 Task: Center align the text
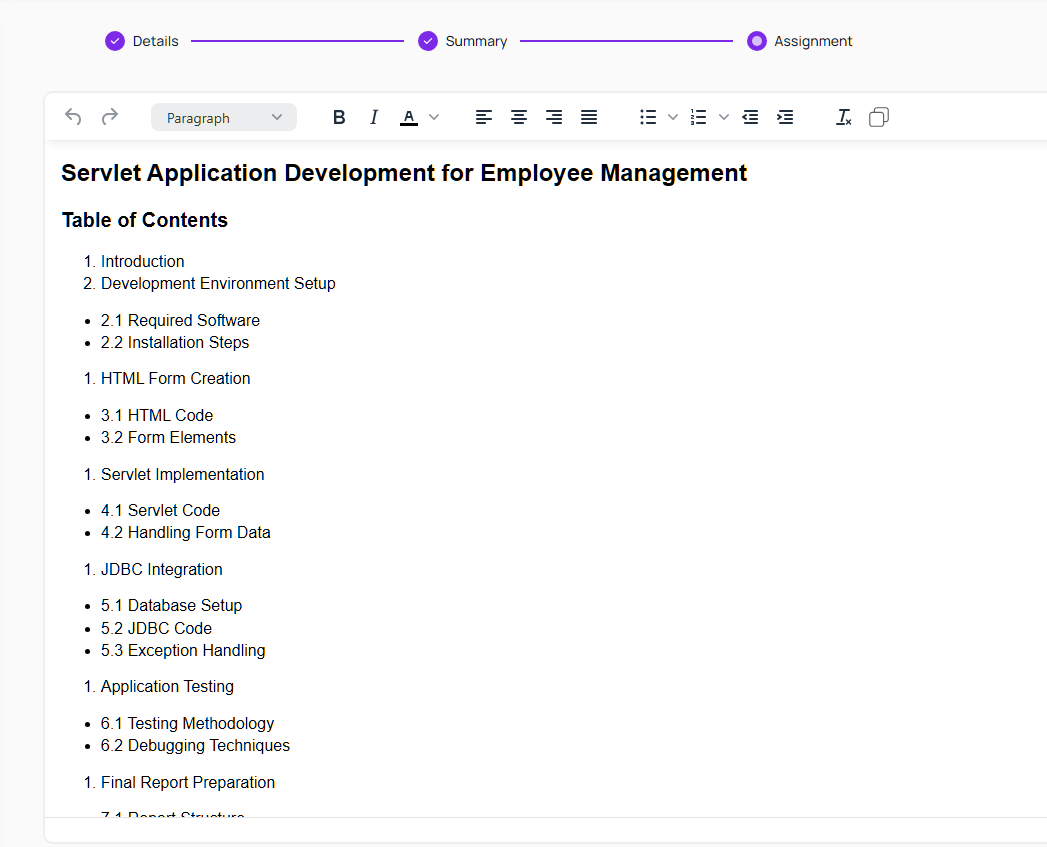[x=519, y=117]
